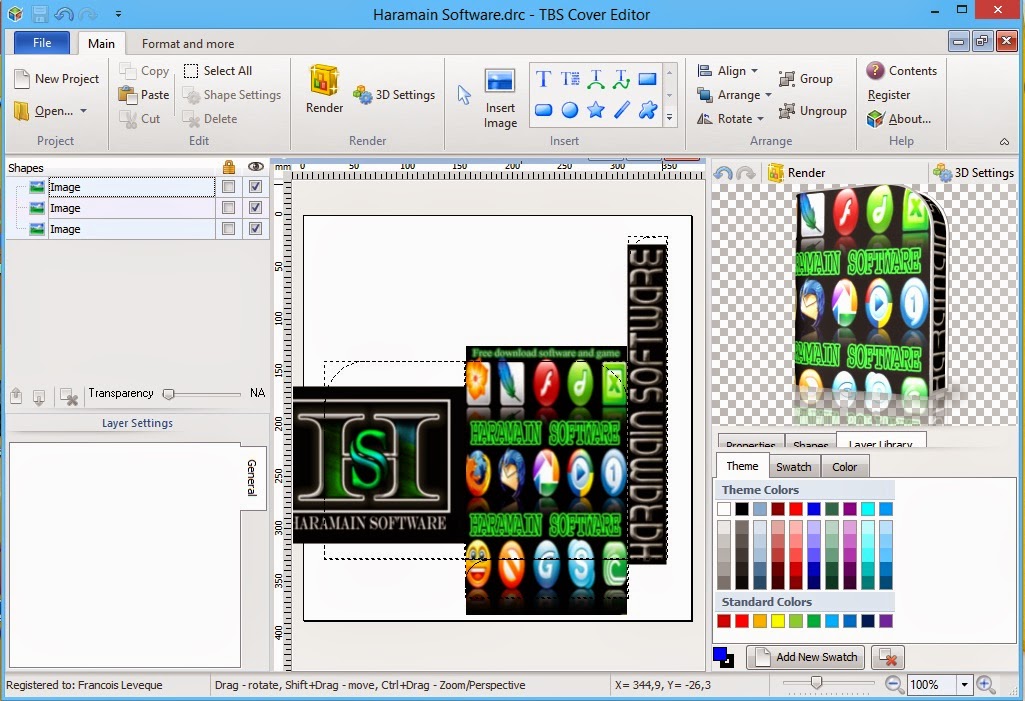Select the star shape tool
The height and width of the screenshot is (701, 1025).
point(596,110)
